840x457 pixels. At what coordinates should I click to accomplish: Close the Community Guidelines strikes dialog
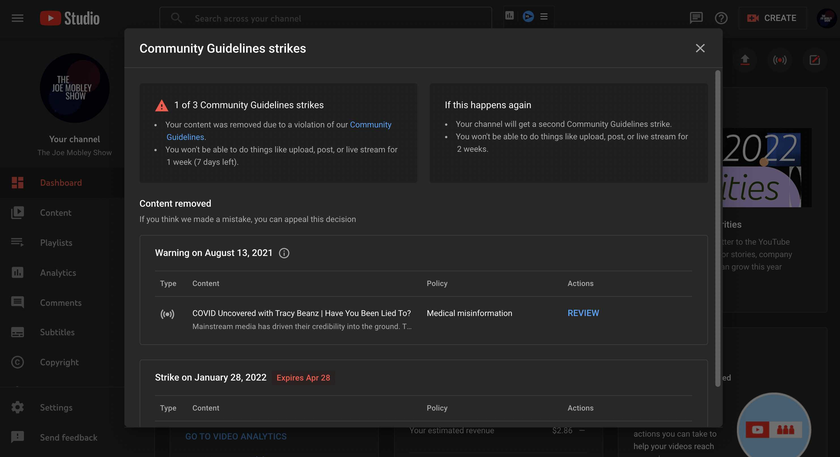coord(700,48)
